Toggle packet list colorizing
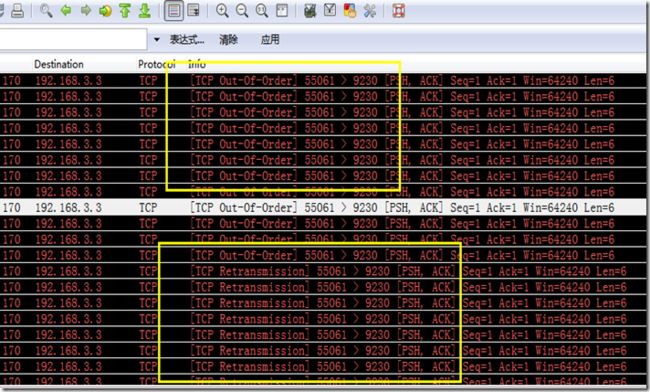This screenshot has height=392, width=650. tap(174, 11)
